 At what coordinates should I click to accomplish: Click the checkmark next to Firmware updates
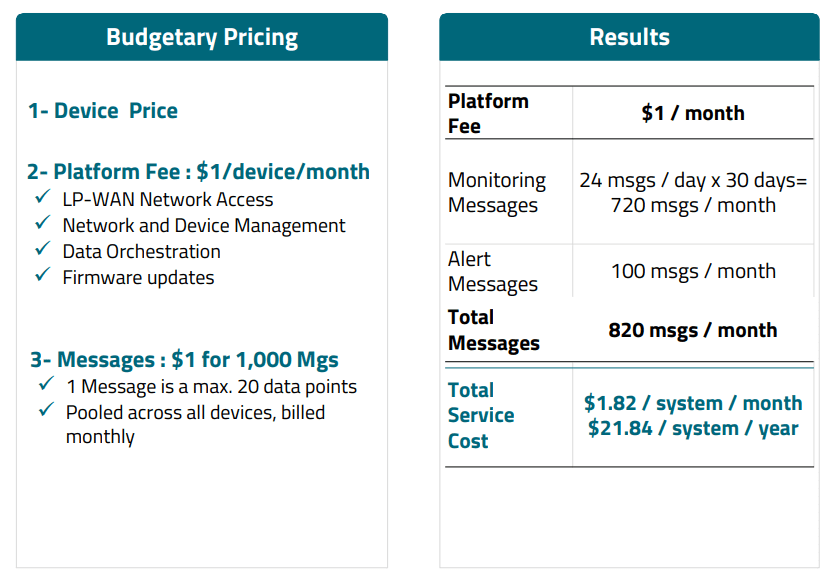[x=42, y=275]
